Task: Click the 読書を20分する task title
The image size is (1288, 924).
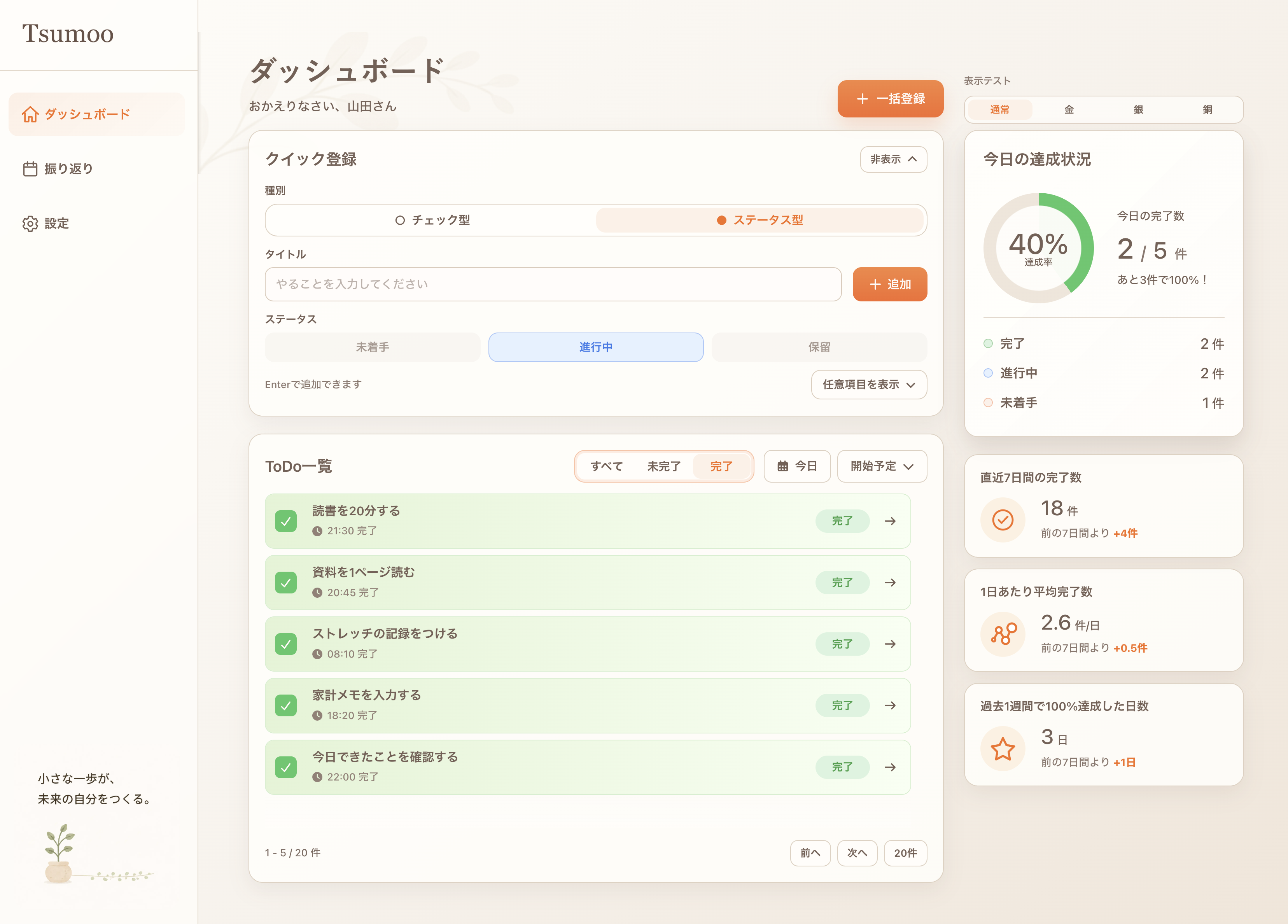Action: pyautogui.click(x=356, y=511)
